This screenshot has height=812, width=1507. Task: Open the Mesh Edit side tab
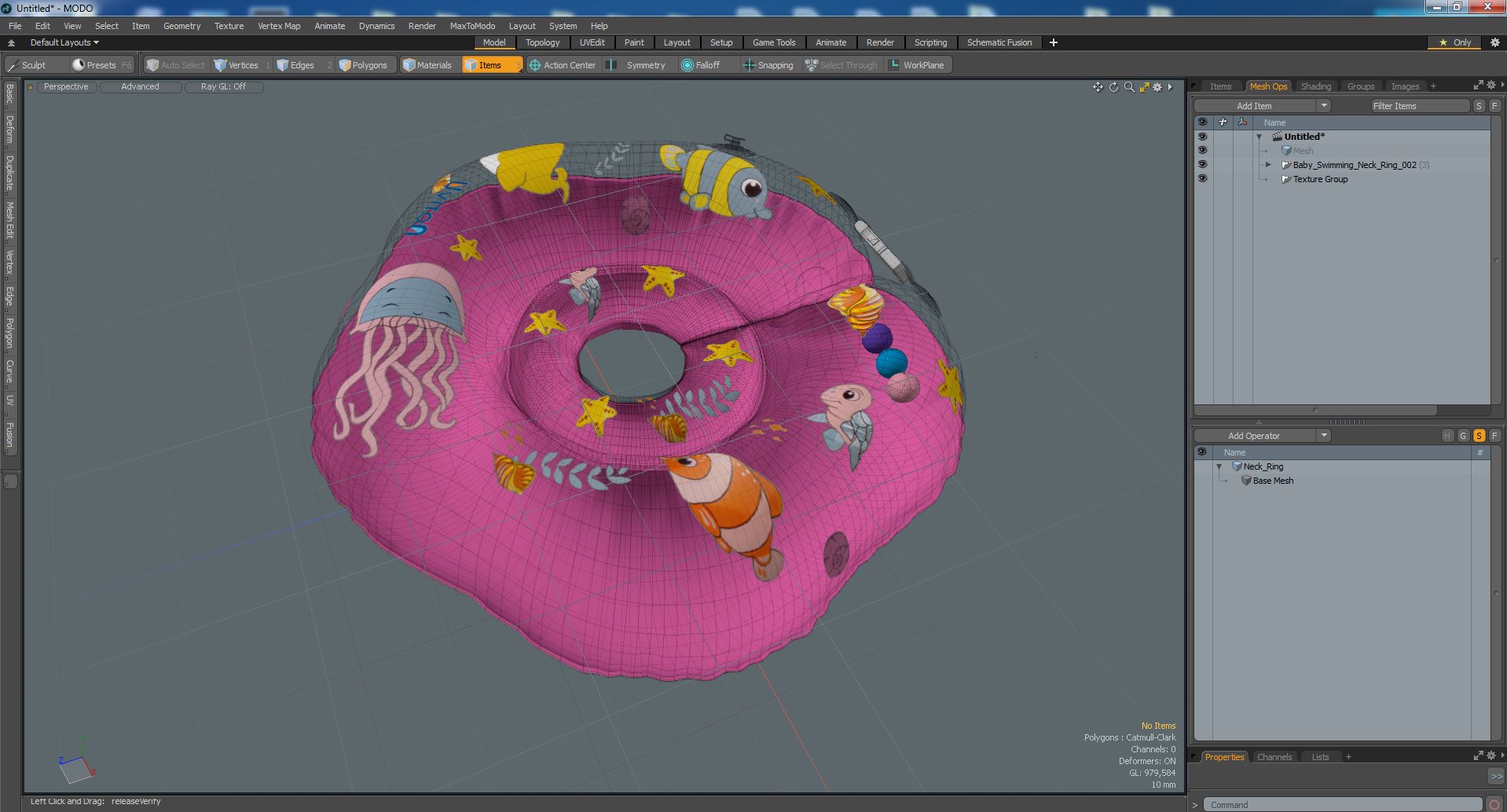(9, 221)
